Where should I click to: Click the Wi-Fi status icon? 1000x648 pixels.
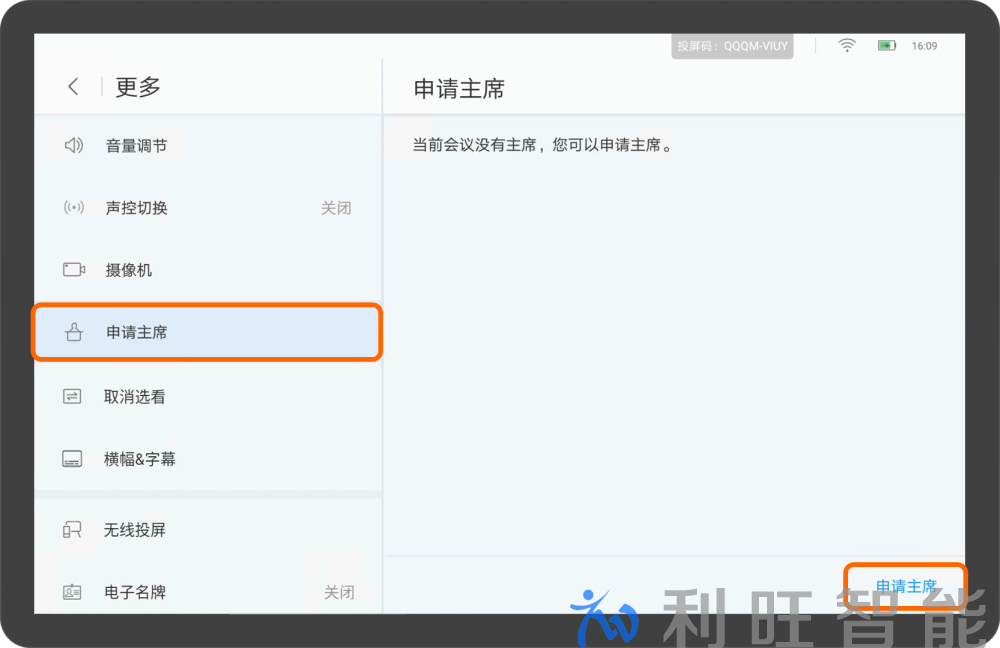846,45
